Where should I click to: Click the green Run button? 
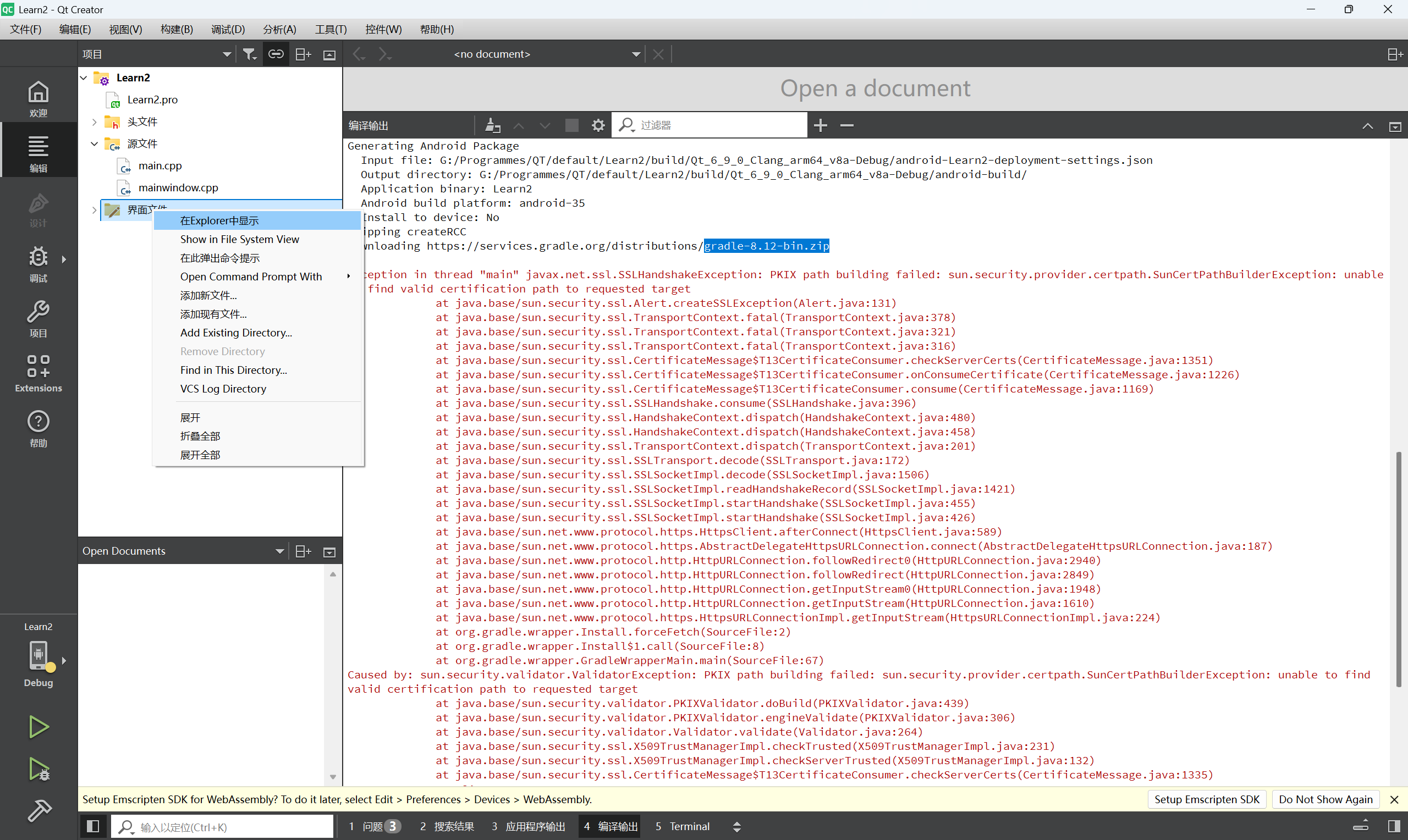38,727
